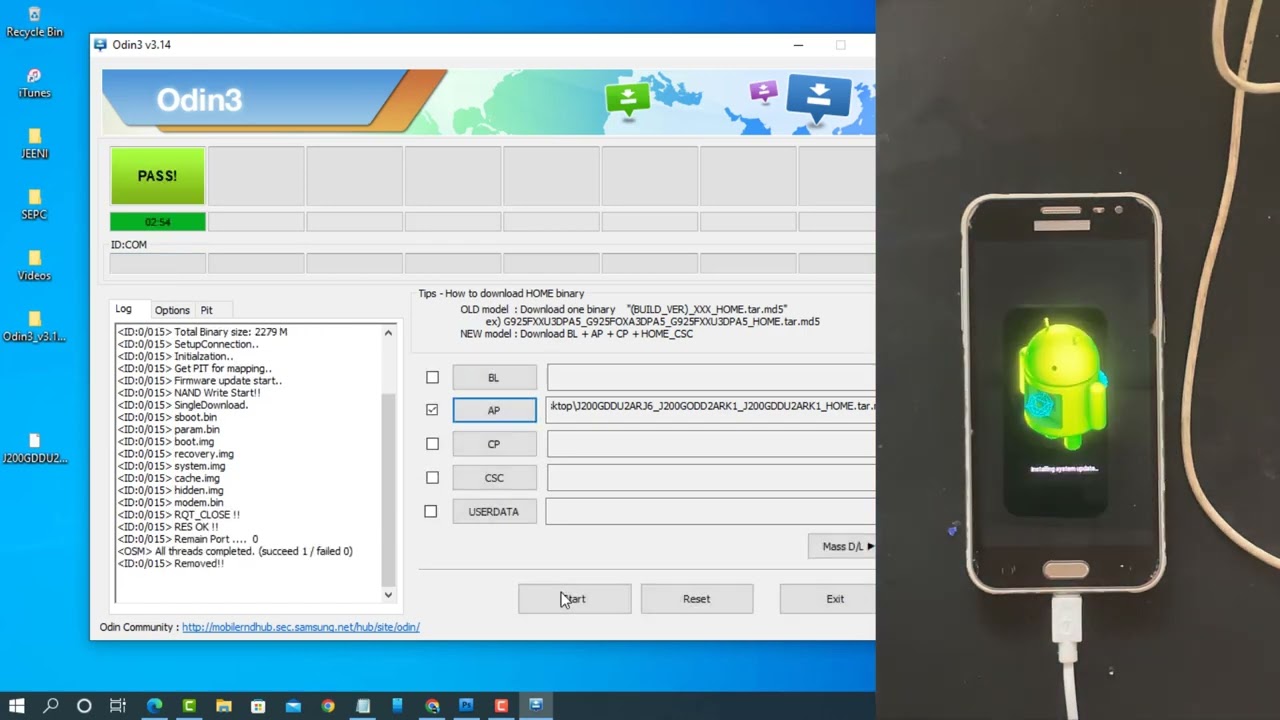The width and height of the screenshot is (1280, 720).
Task: Open the Mail app from taskbar
Action: [293, 706]
